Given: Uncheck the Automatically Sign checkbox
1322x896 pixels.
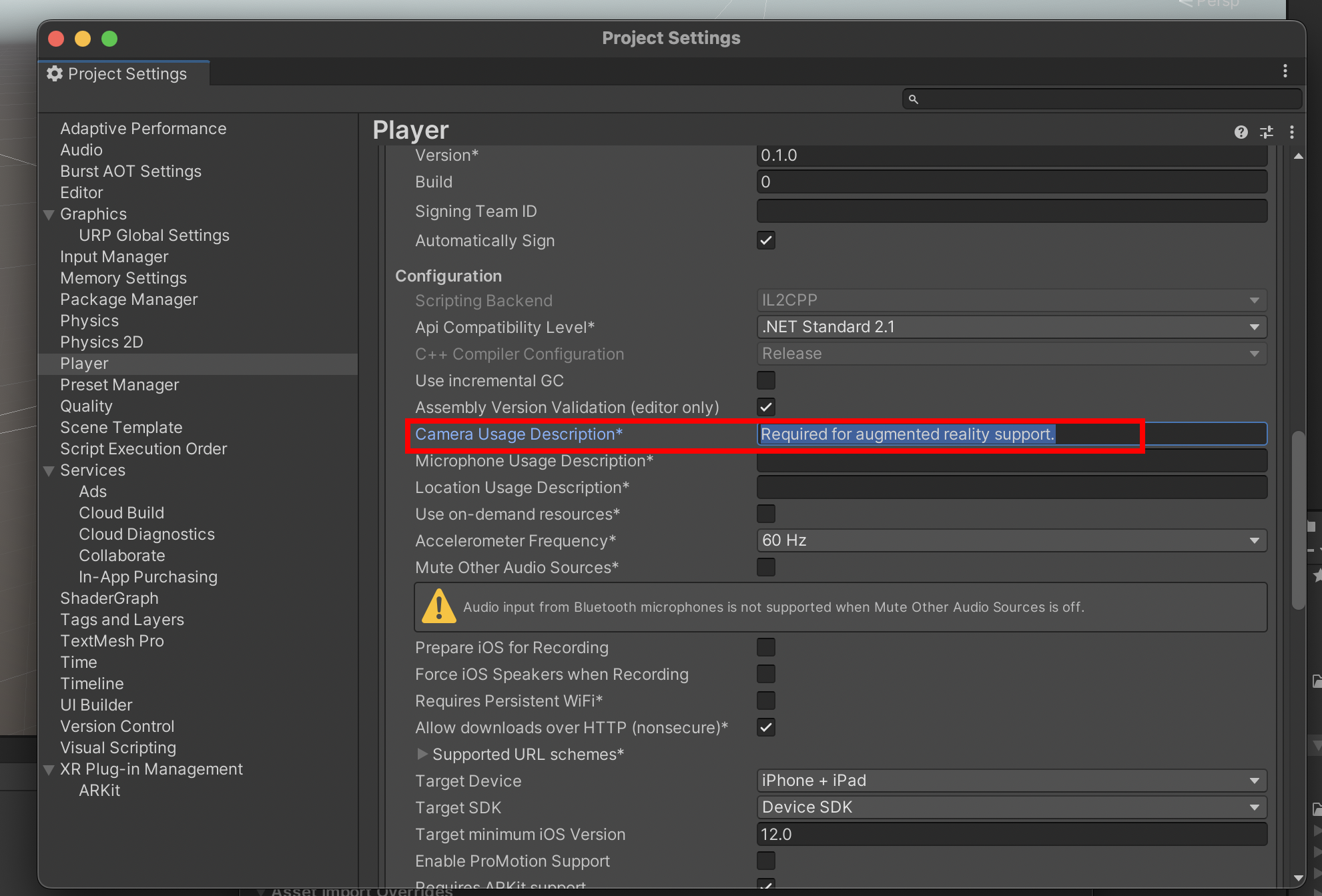Looking at the screenshot, I should pos(765,240).
